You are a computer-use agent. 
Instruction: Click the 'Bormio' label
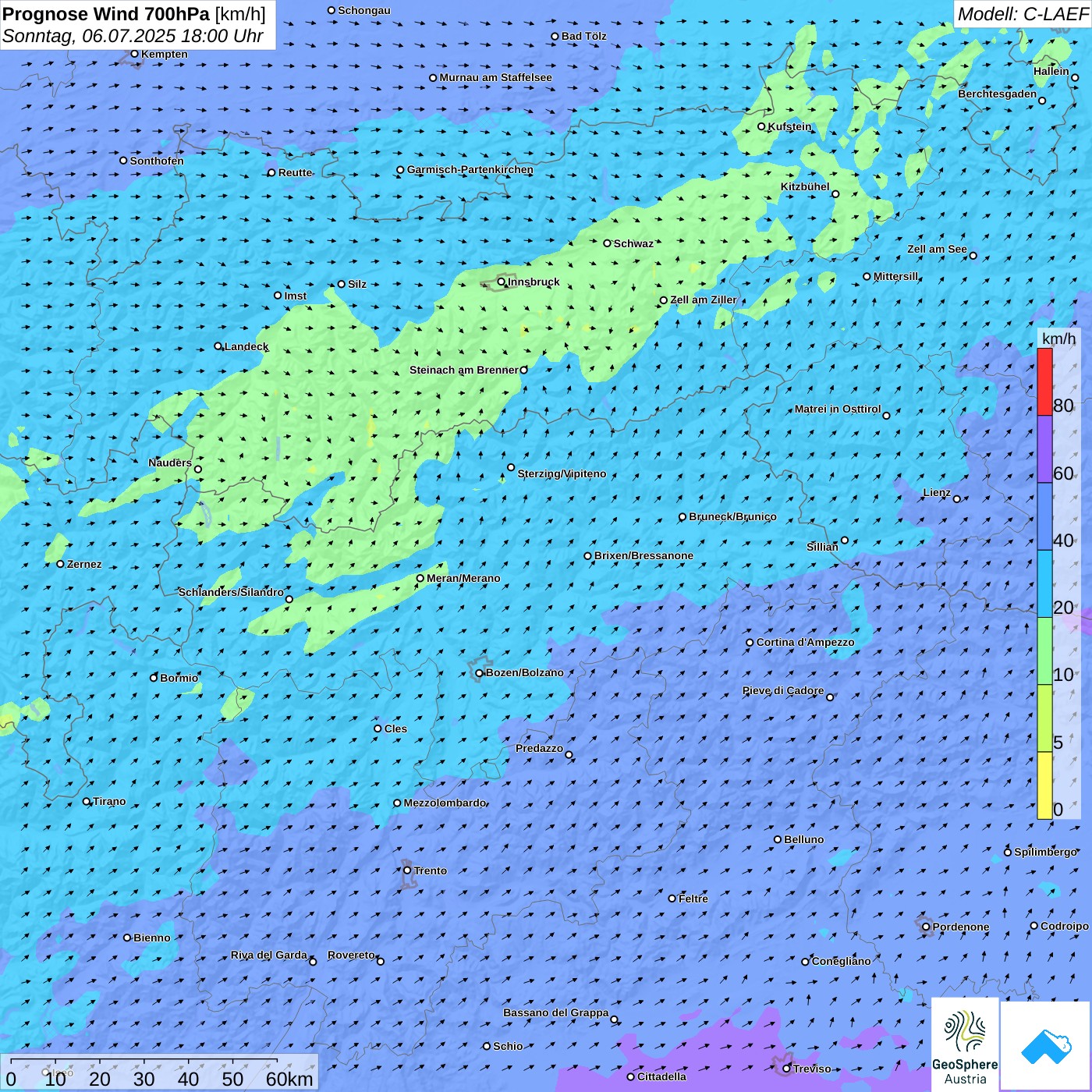click(x=179, y=678)
